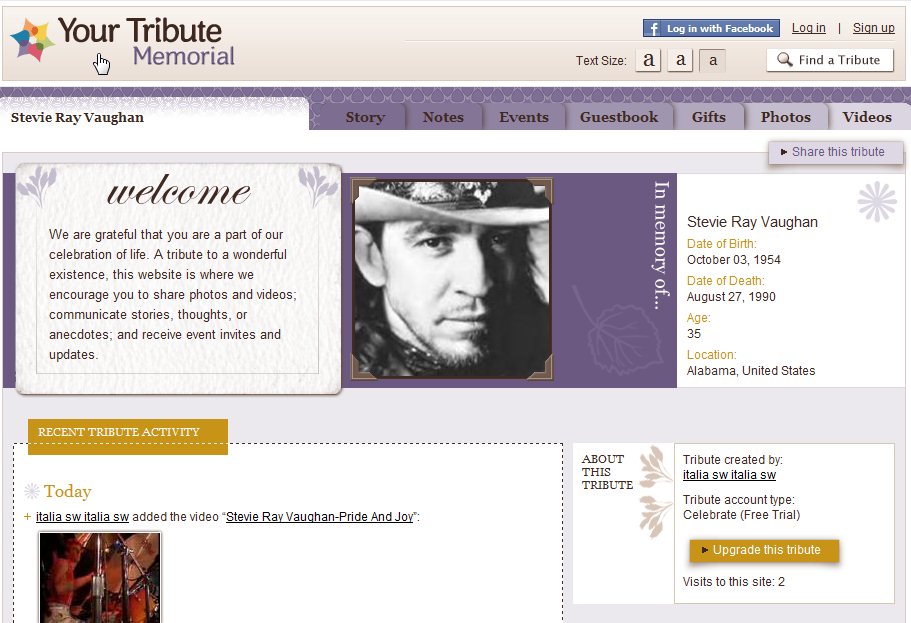Click the location Alabama, United States
Image resolution: width=911 pixels, height=623 pixels.
pyautogui.click(x=751, y=371)
